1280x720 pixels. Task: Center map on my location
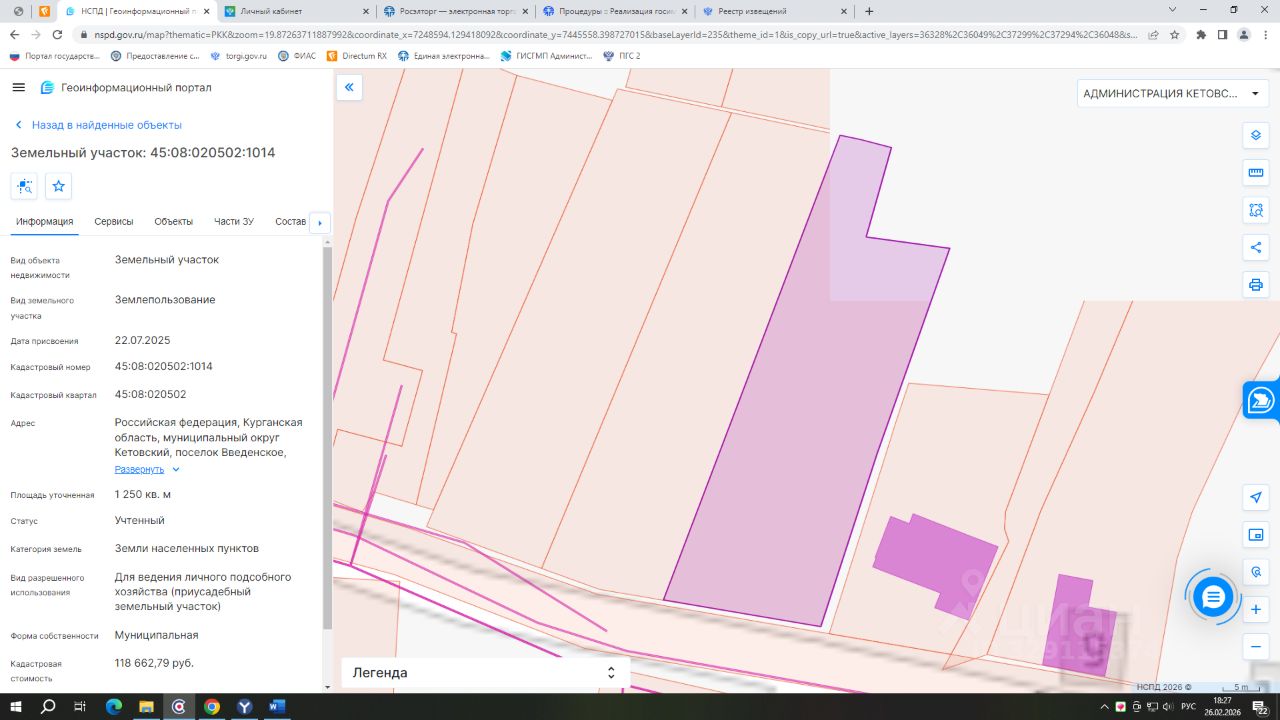(x=1256, y=497)
